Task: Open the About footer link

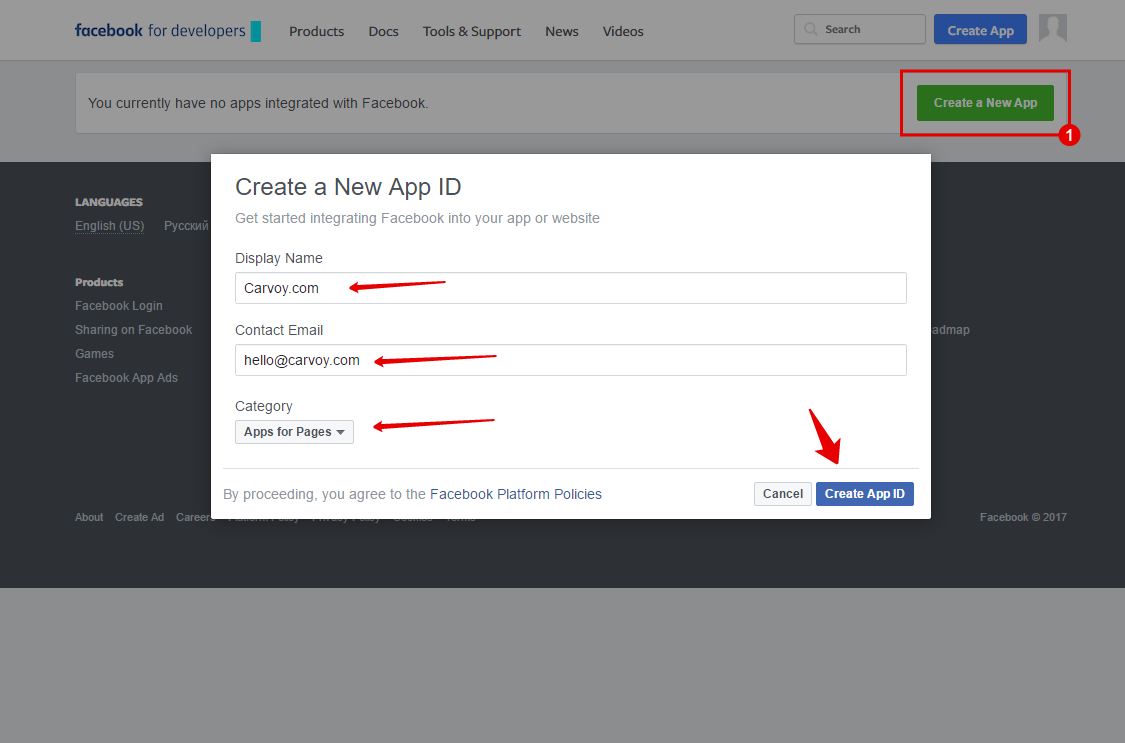Action: pos(89,517)
